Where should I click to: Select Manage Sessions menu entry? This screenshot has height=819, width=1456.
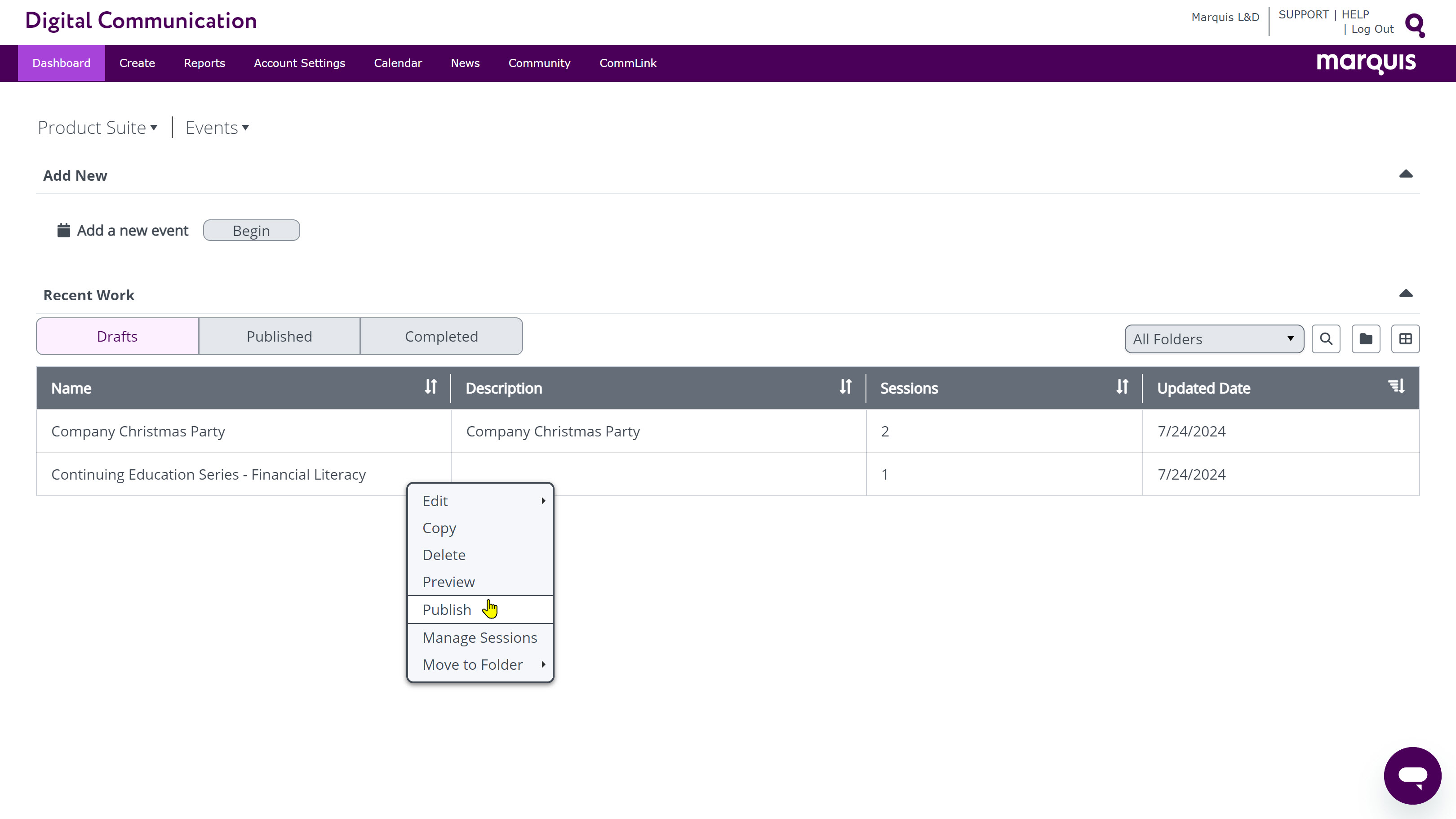tap(480, 637)
